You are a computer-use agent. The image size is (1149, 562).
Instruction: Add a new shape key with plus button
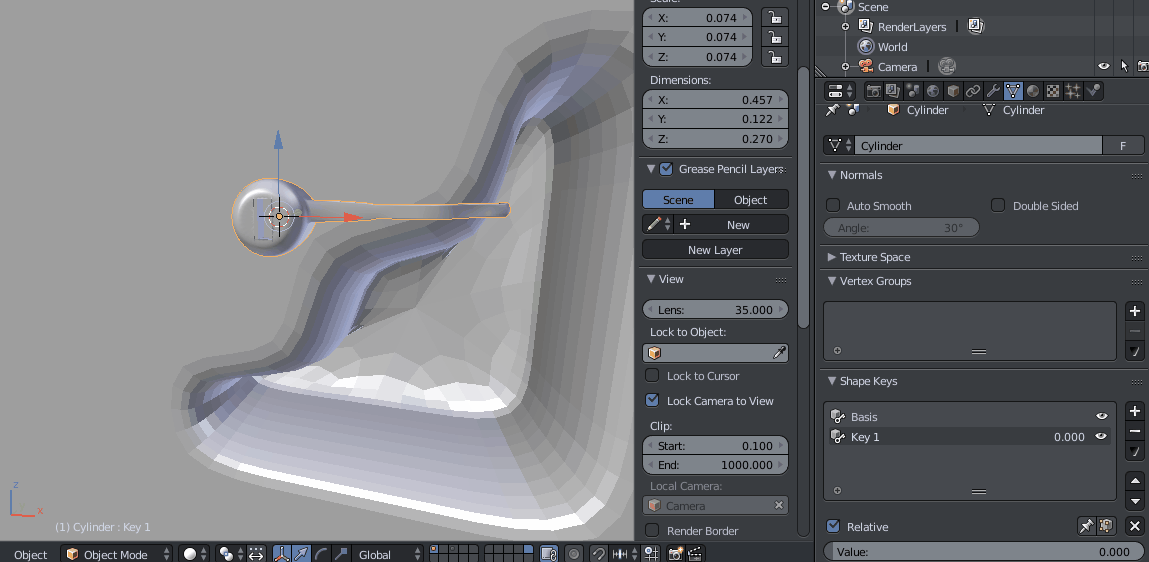tap(1134, 411)
